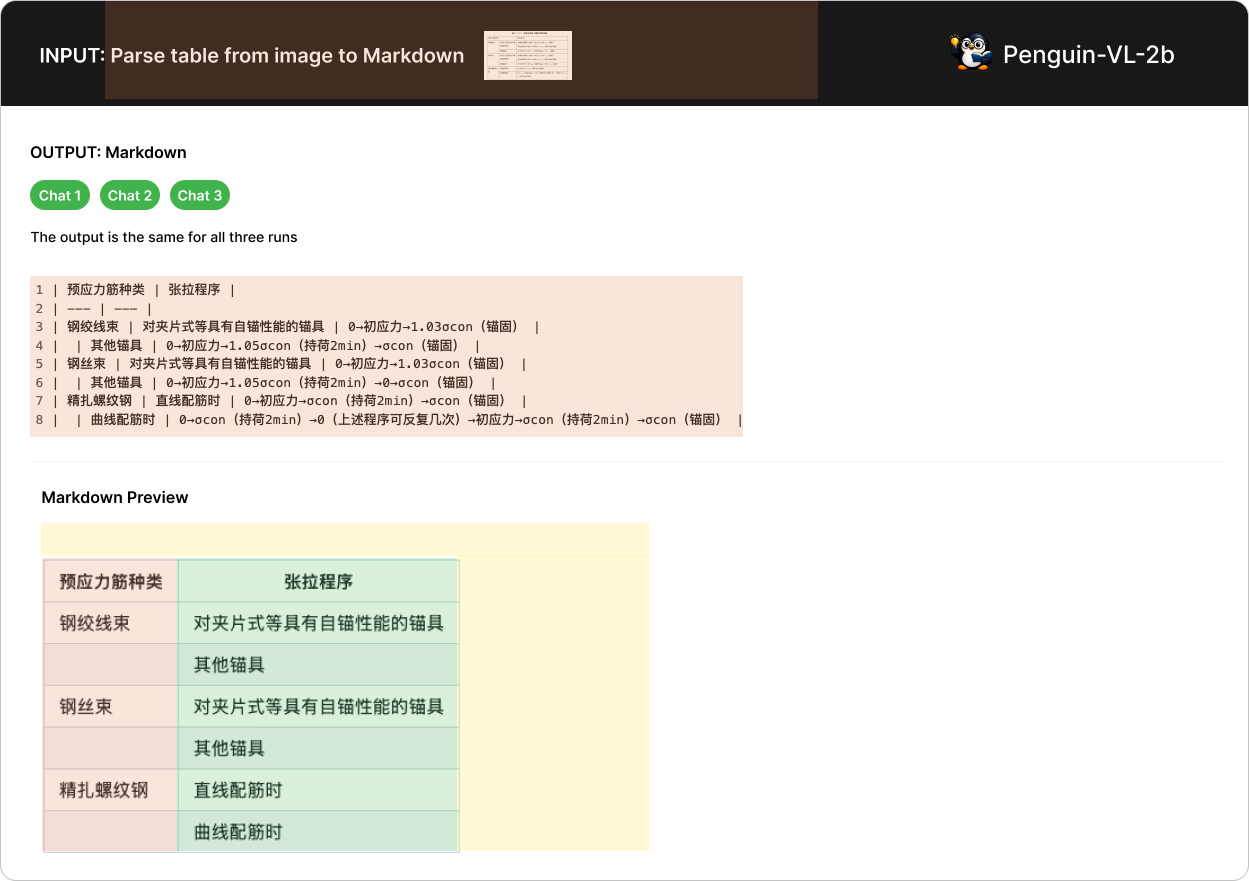Click the 'Parse table from image to Markdown' prompt
Image resolution: width=1249 pixels, height=881 pixels.
287,56
